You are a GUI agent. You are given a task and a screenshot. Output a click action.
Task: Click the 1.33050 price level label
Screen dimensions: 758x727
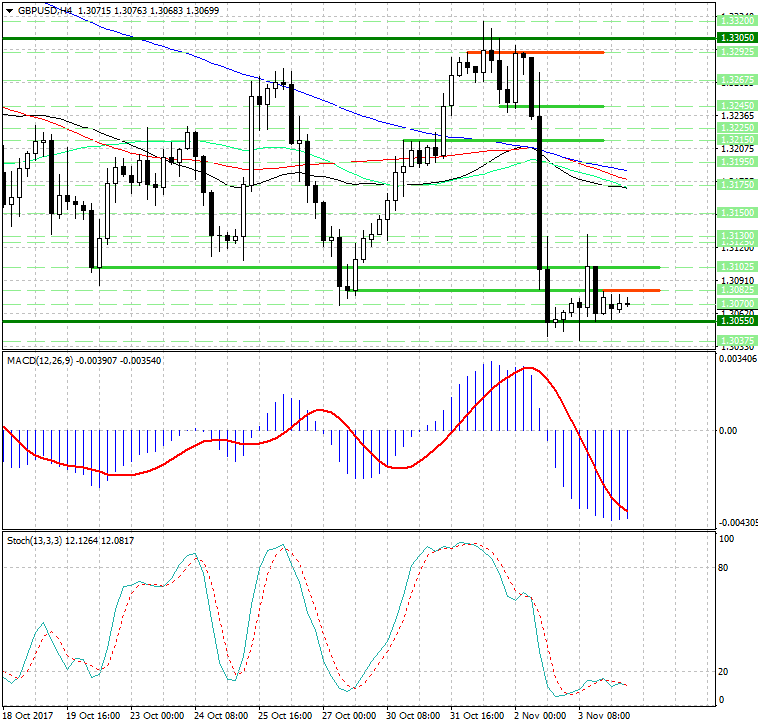pyautogui.click(x=736, y=37)
